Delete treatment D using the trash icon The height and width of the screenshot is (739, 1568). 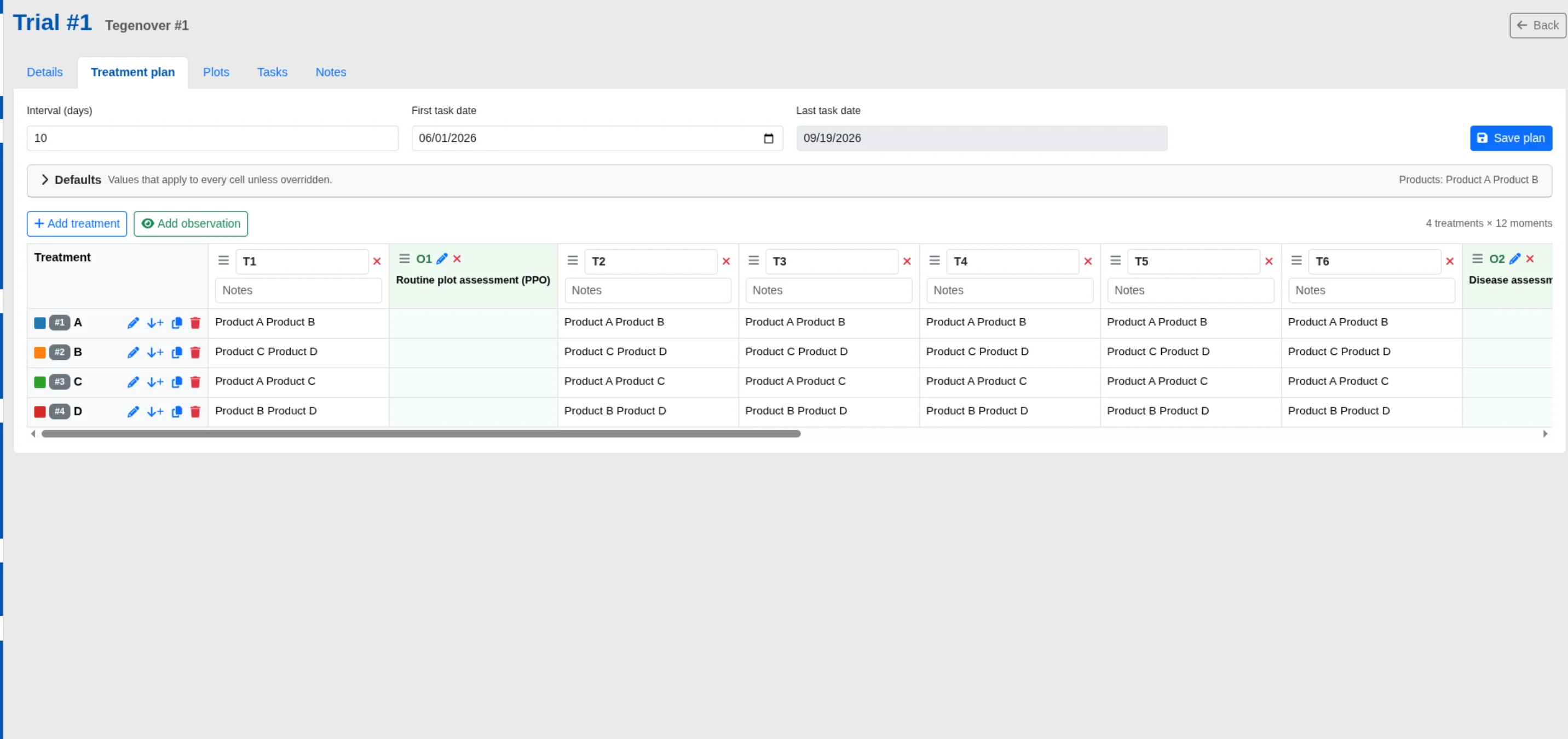195,411
